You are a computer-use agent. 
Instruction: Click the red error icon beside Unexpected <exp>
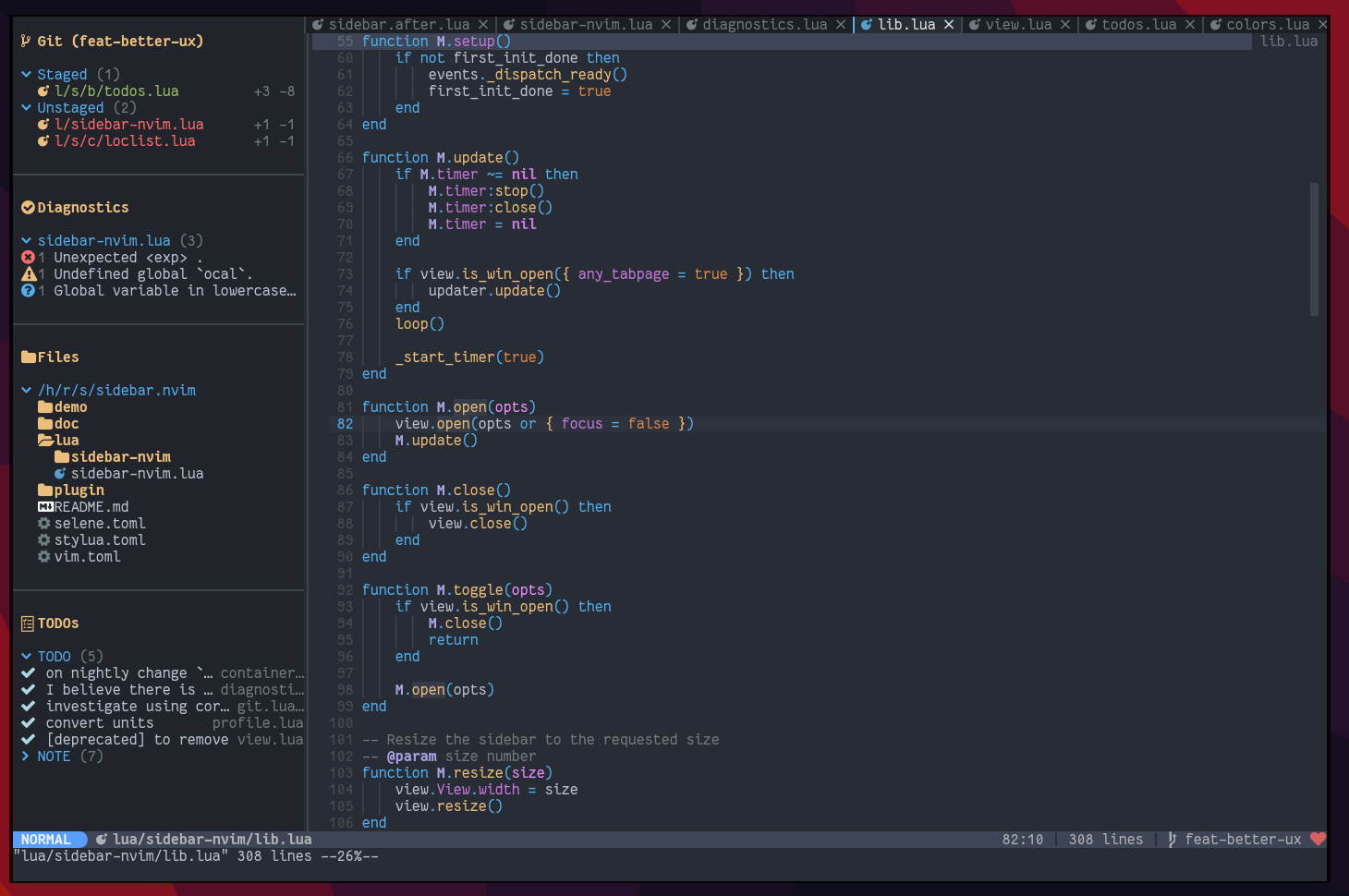coord(28,258)
